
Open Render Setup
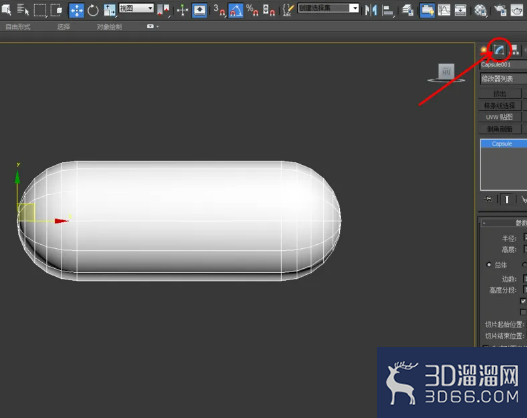pos(500,10)
